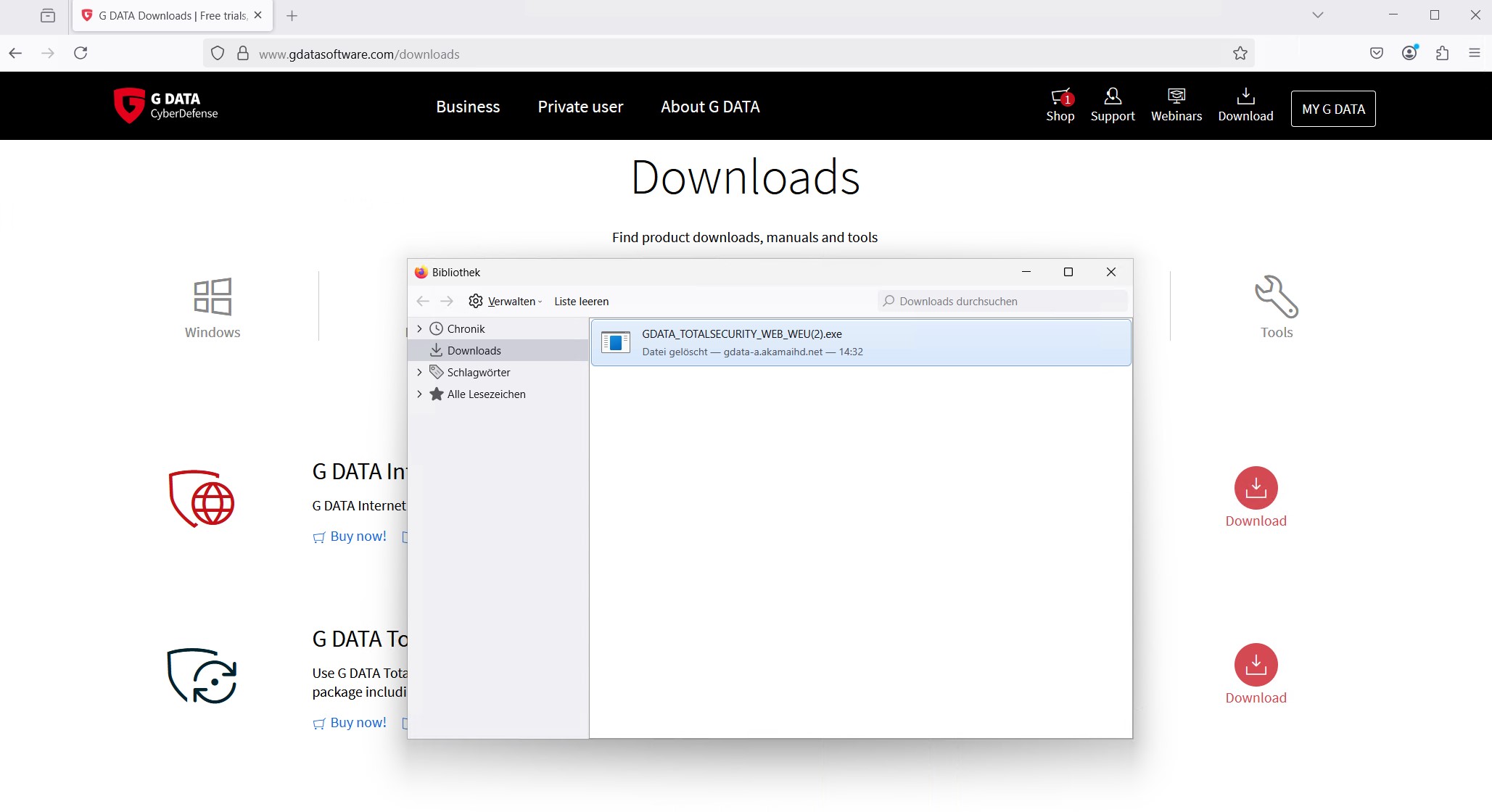Click the Total Security red Download button

coord(1256,674)
